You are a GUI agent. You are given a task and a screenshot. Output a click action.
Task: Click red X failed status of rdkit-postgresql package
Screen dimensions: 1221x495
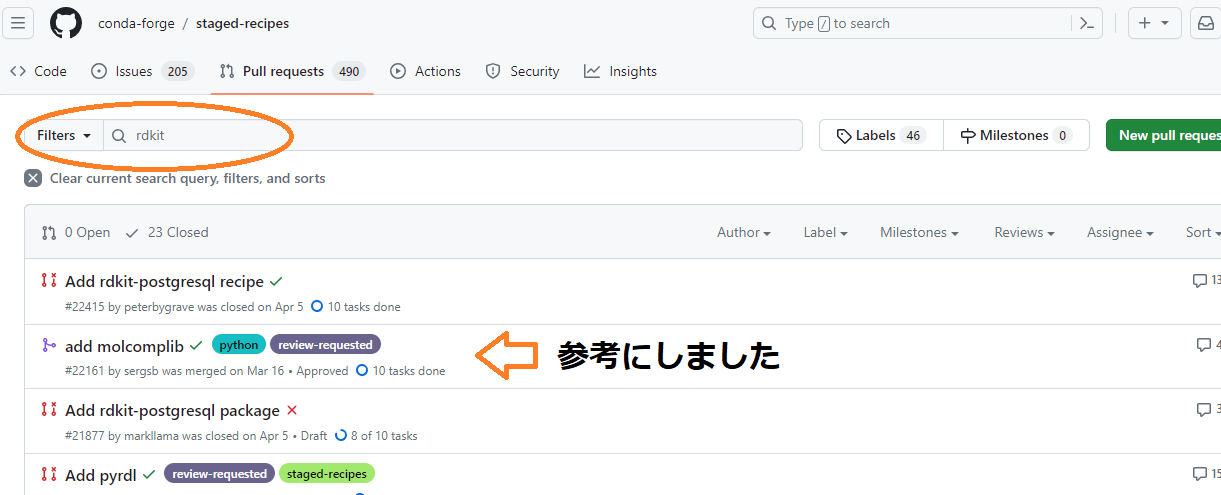(292, 410)
